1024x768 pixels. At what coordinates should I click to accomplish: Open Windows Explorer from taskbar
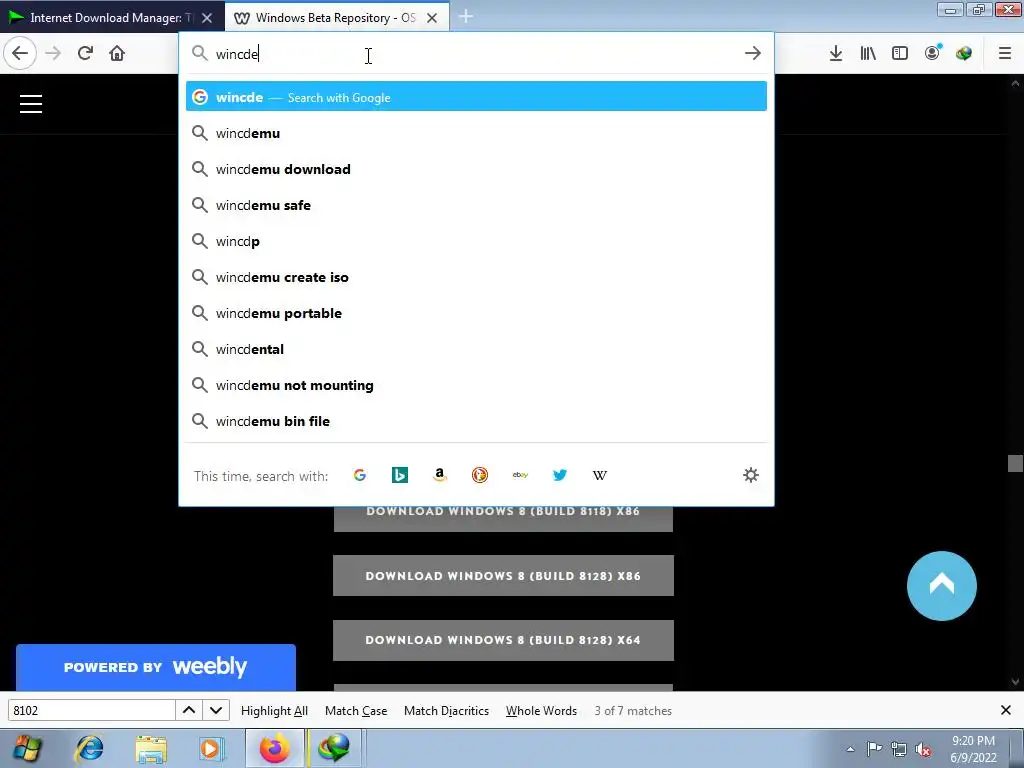151,748
